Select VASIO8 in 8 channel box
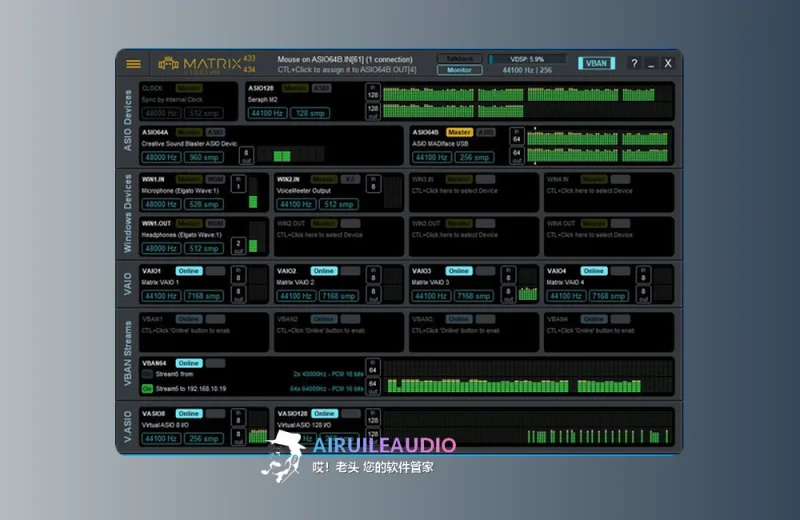This screenshot has height=520, width=800. click(x=238, y=417)
